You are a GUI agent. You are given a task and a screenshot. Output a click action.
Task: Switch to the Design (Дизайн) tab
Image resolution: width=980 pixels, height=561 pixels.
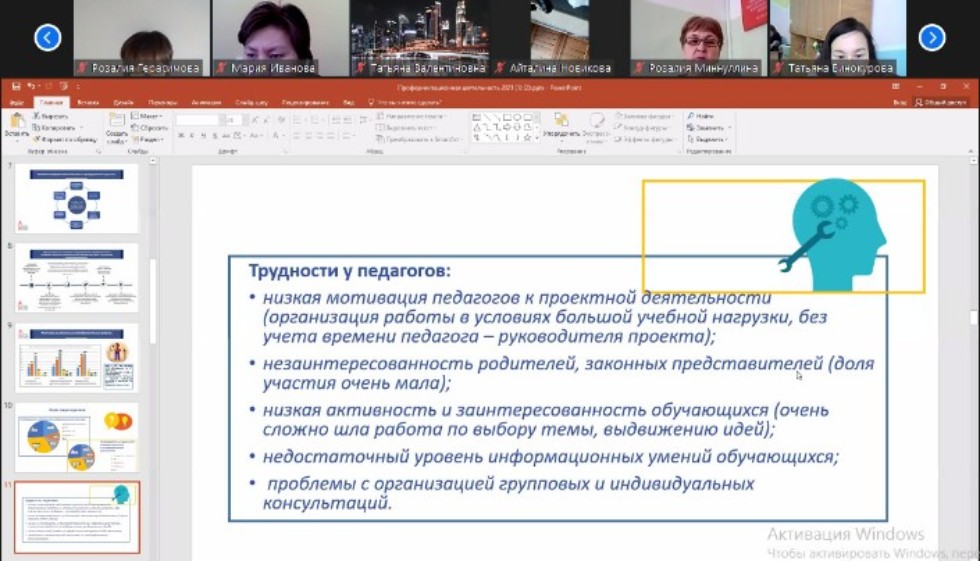tap(123, 102)
